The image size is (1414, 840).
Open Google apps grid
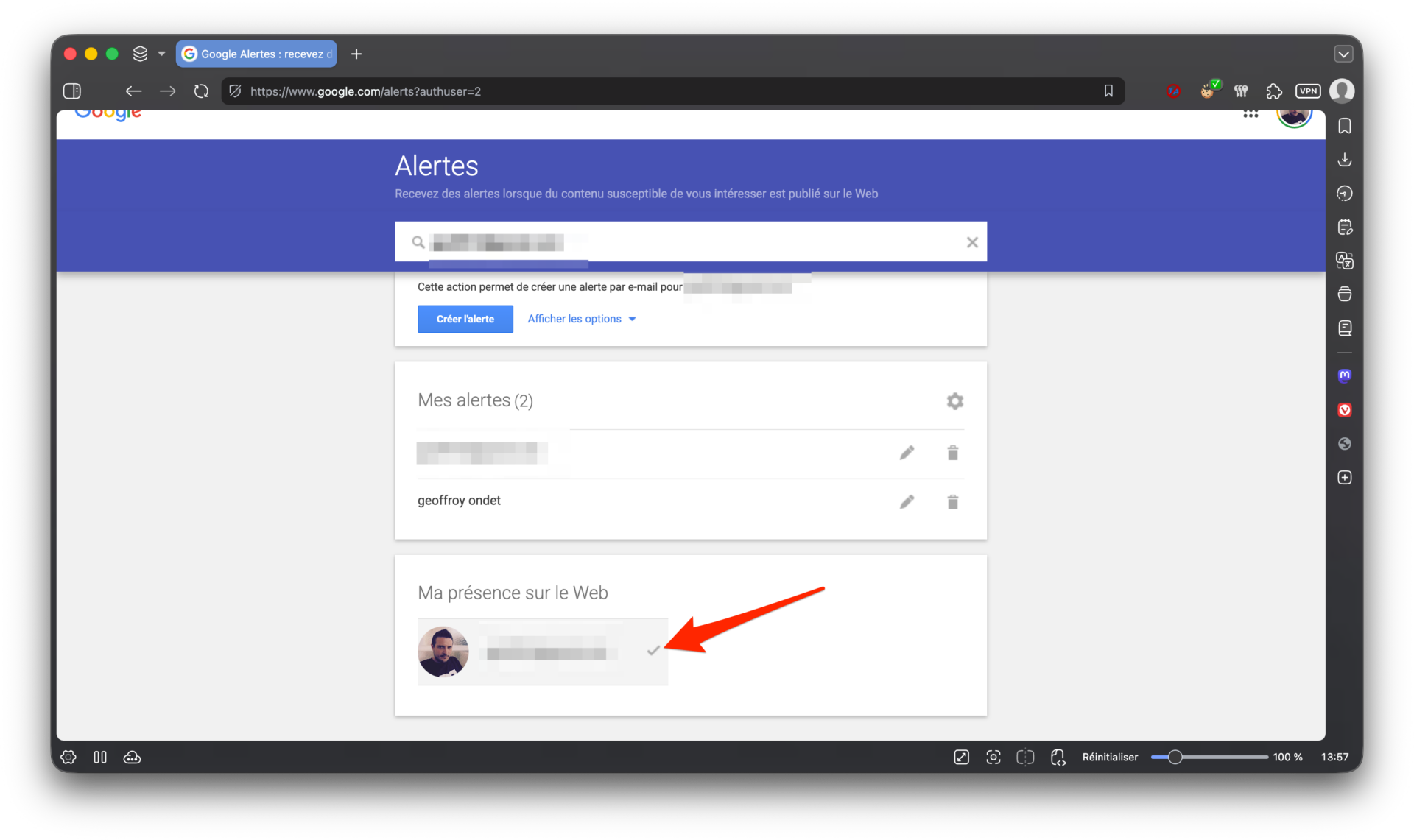tap(1251, 114)
